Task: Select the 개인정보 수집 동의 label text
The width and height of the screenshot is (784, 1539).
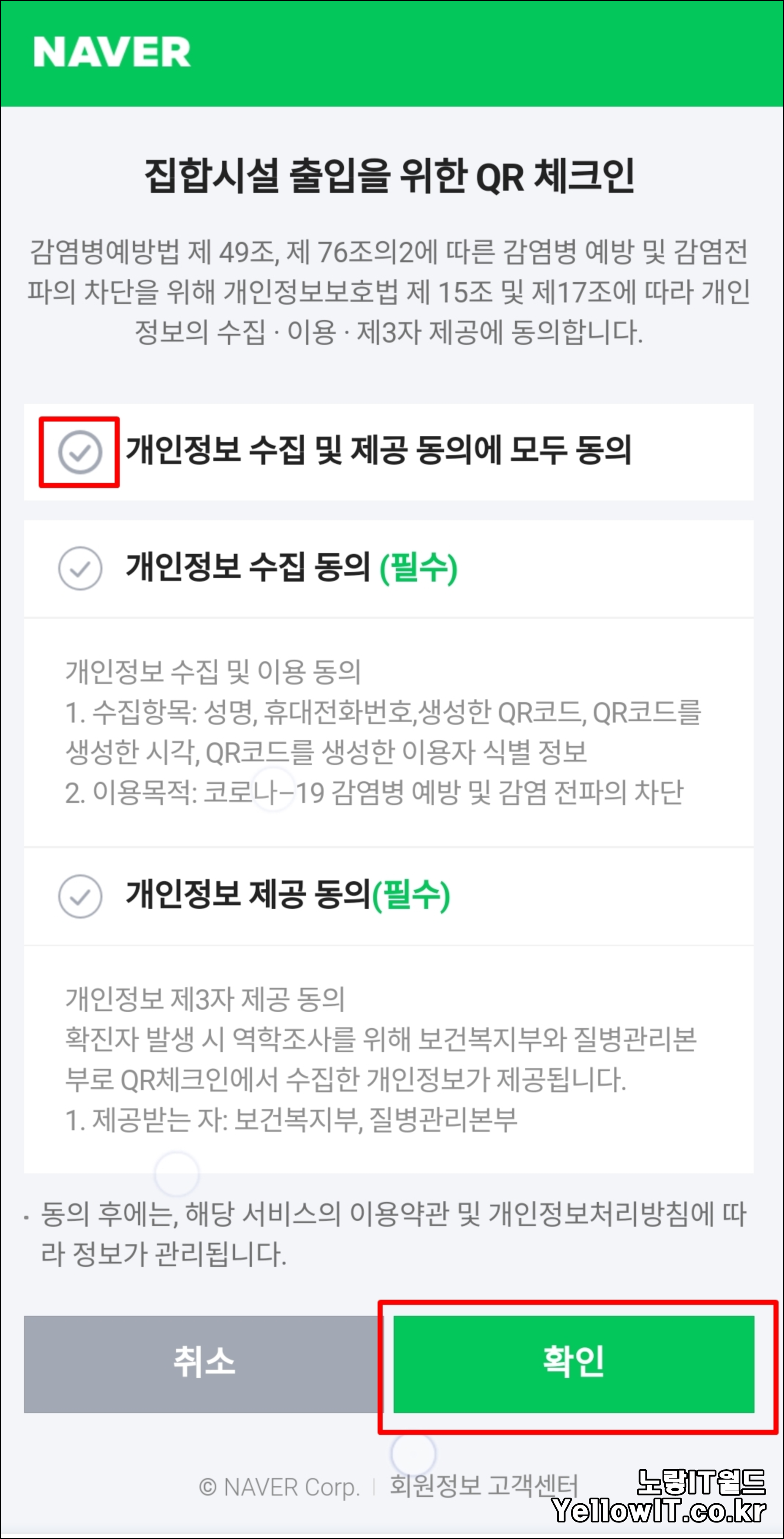Action: (x=248, y=566)
